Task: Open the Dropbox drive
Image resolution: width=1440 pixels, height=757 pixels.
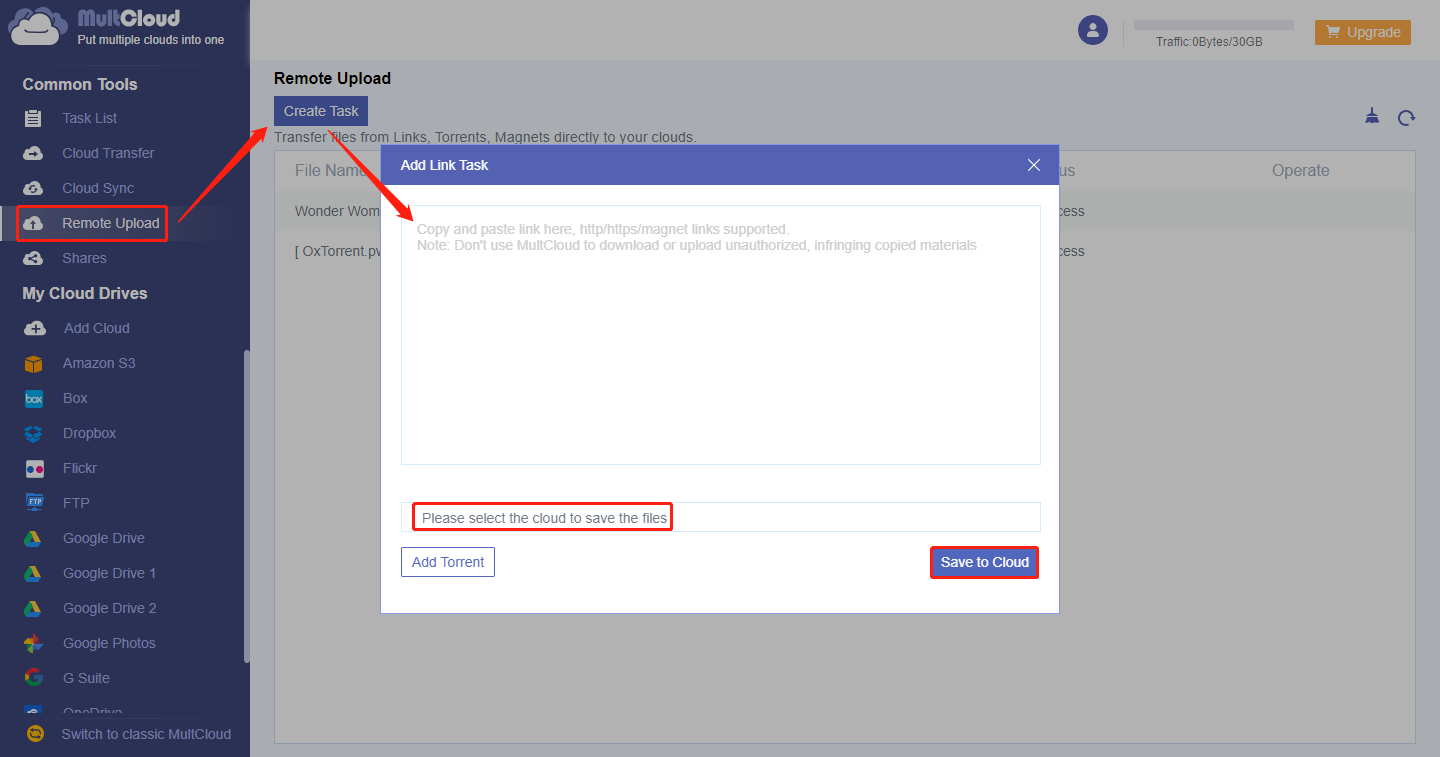Action: coord(90,433)
